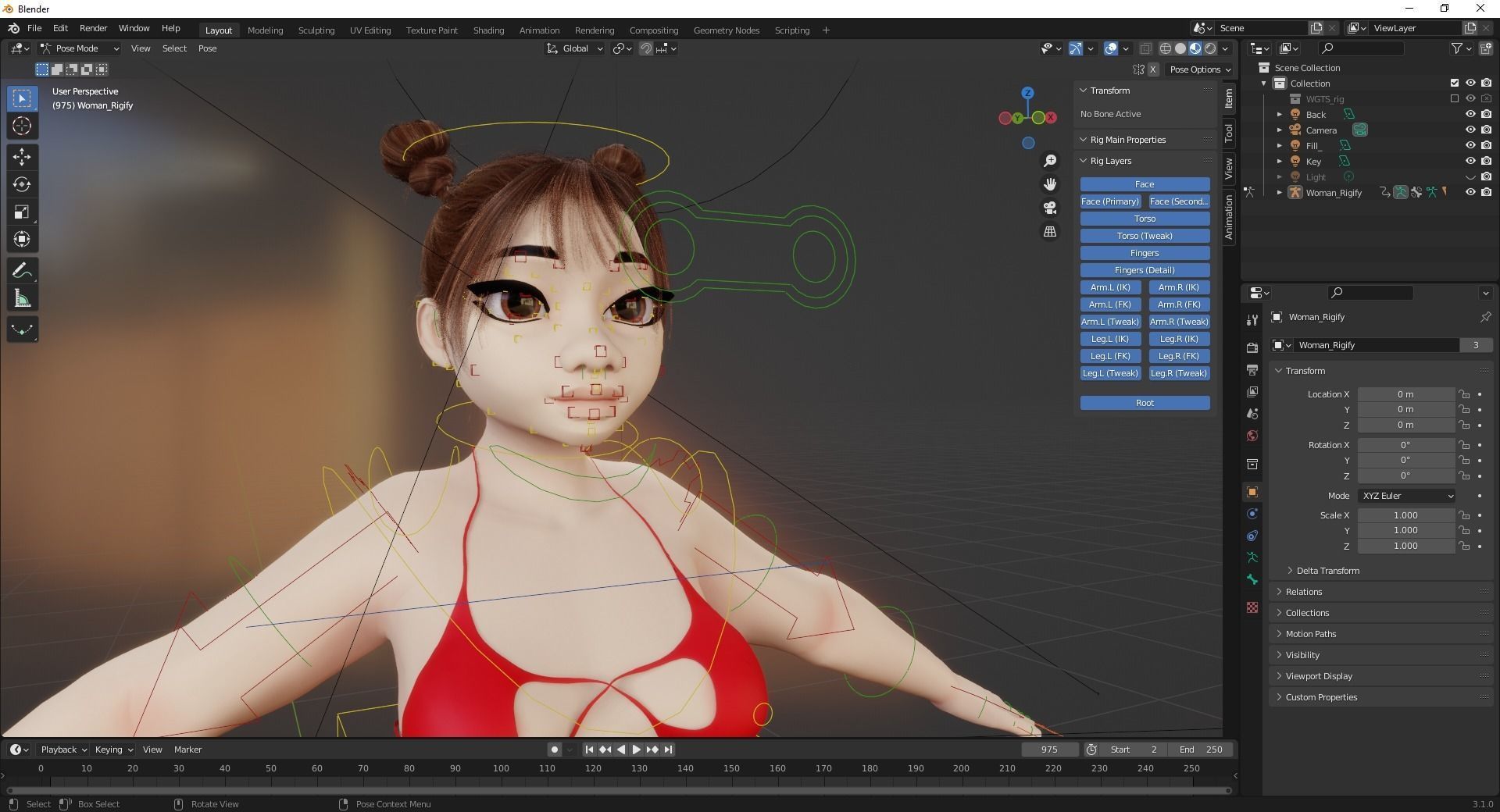Viewport: 1500px width, 812px height.
Task: Open the Pose menu in viewport header
Action: point(207,48)
